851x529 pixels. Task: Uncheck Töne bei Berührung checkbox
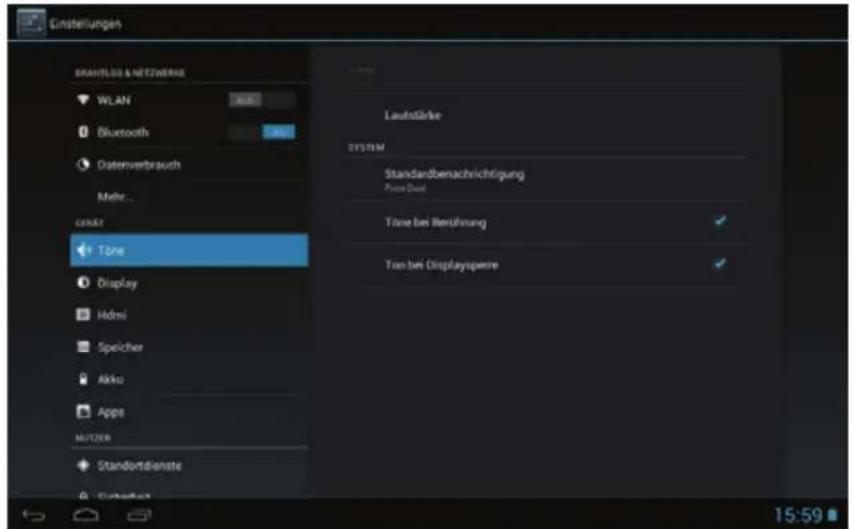(720, 221)
